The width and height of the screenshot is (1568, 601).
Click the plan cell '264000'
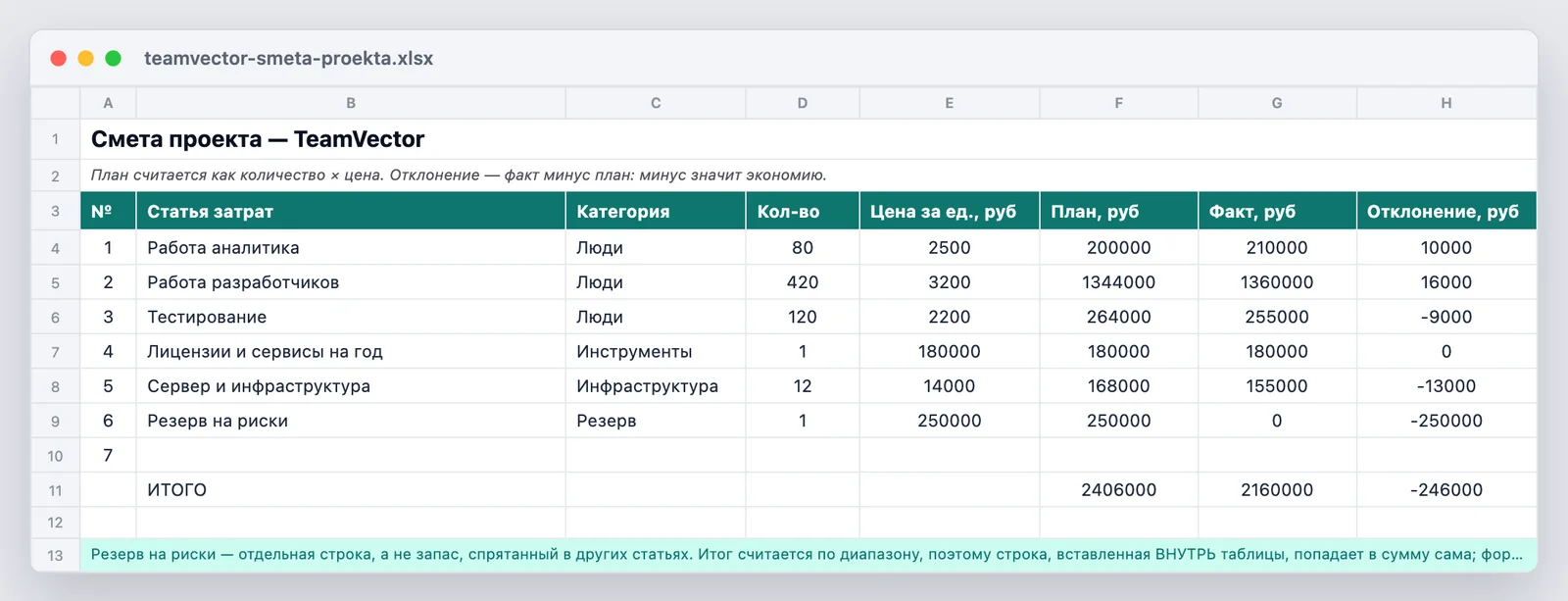1119,317
